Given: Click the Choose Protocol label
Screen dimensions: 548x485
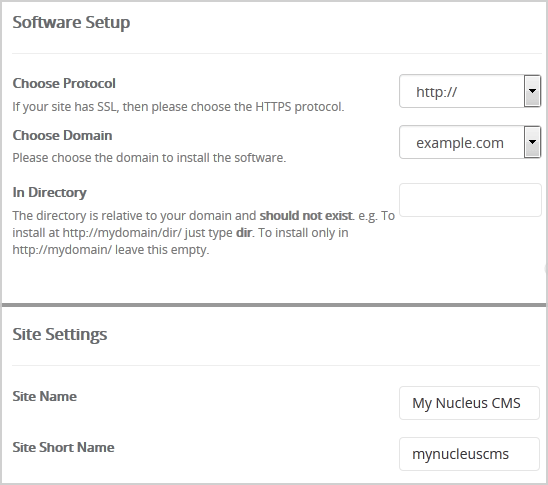Looking at the screenshot, I should (x=64, y=84).
